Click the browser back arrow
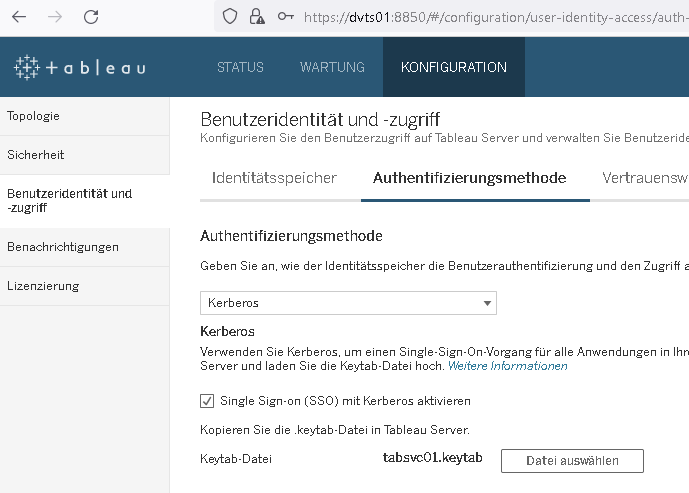 pos(19,16)
